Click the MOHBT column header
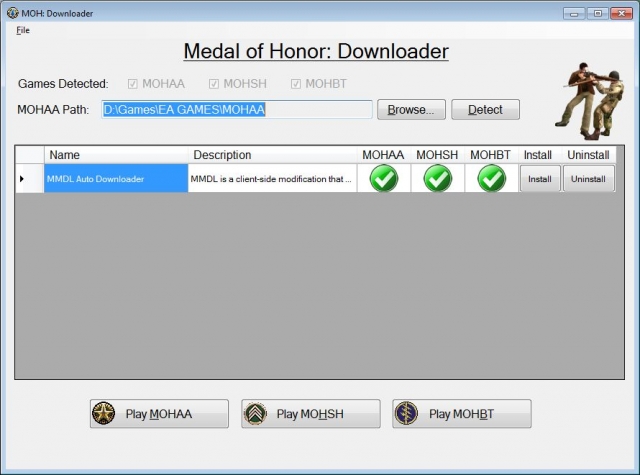640x475 pixels. [491, 155]
